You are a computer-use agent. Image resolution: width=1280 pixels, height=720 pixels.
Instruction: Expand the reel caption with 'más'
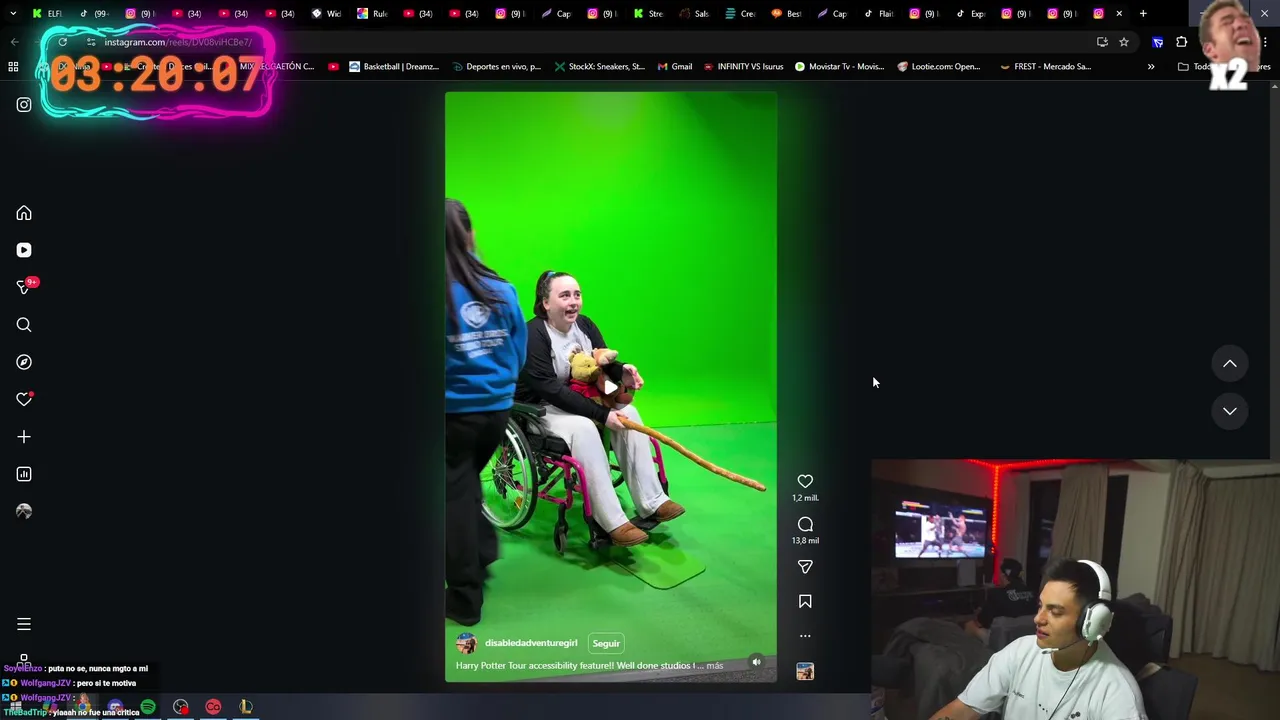click(x=714, y=665)
